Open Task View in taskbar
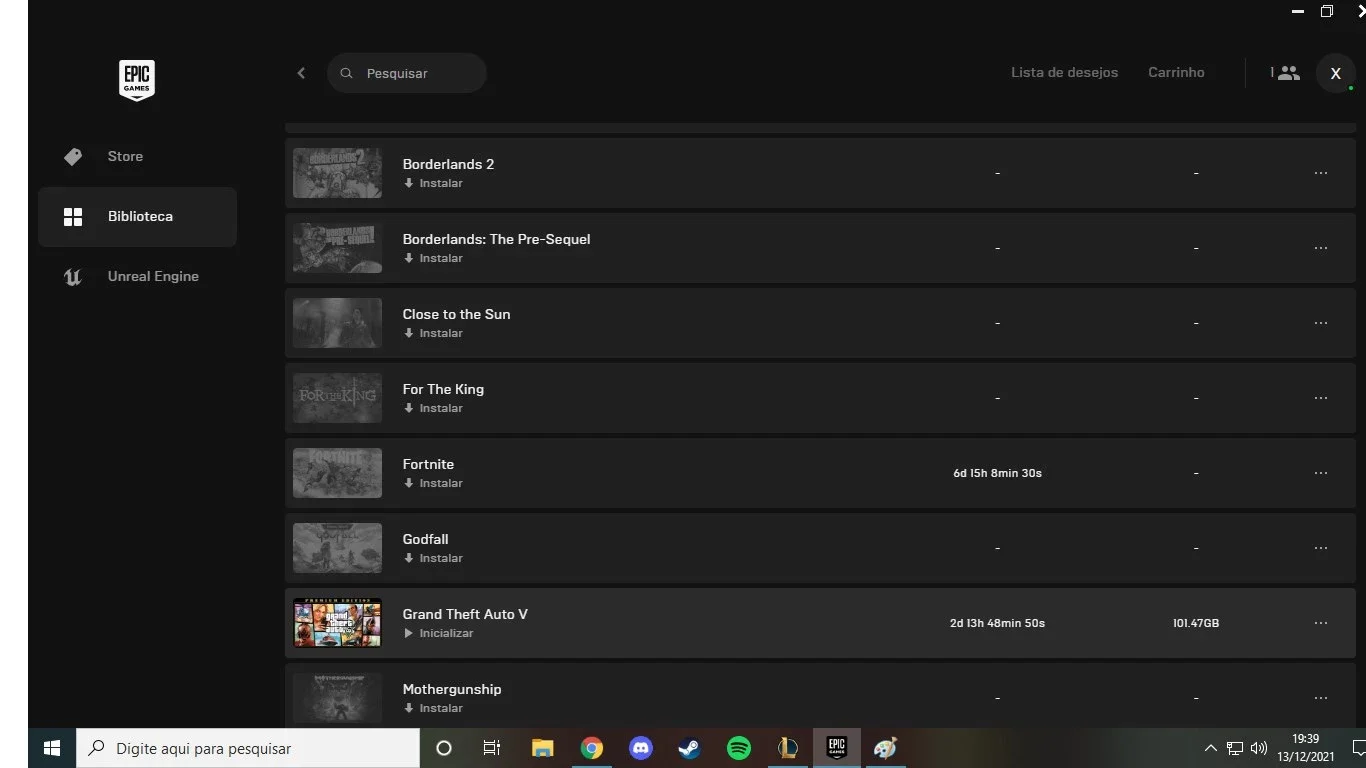1366x768 pixels. (491, 748)
